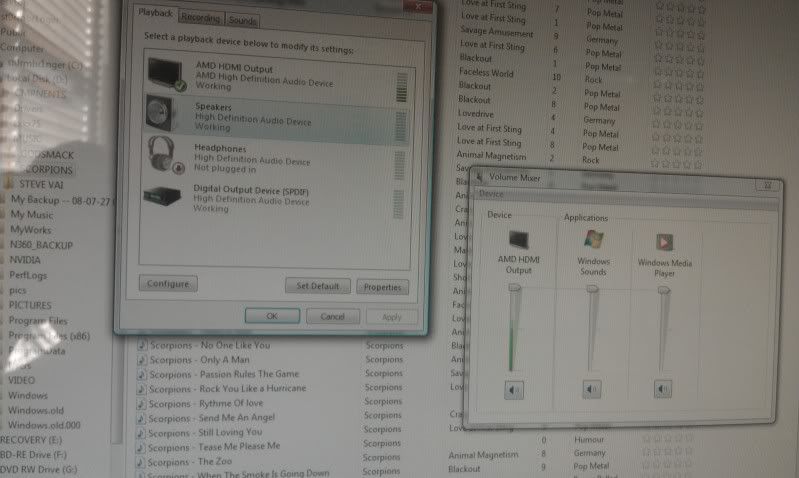
Task: Mute Windows Media Player in Volume Mixer
Action: click(662, 389)
